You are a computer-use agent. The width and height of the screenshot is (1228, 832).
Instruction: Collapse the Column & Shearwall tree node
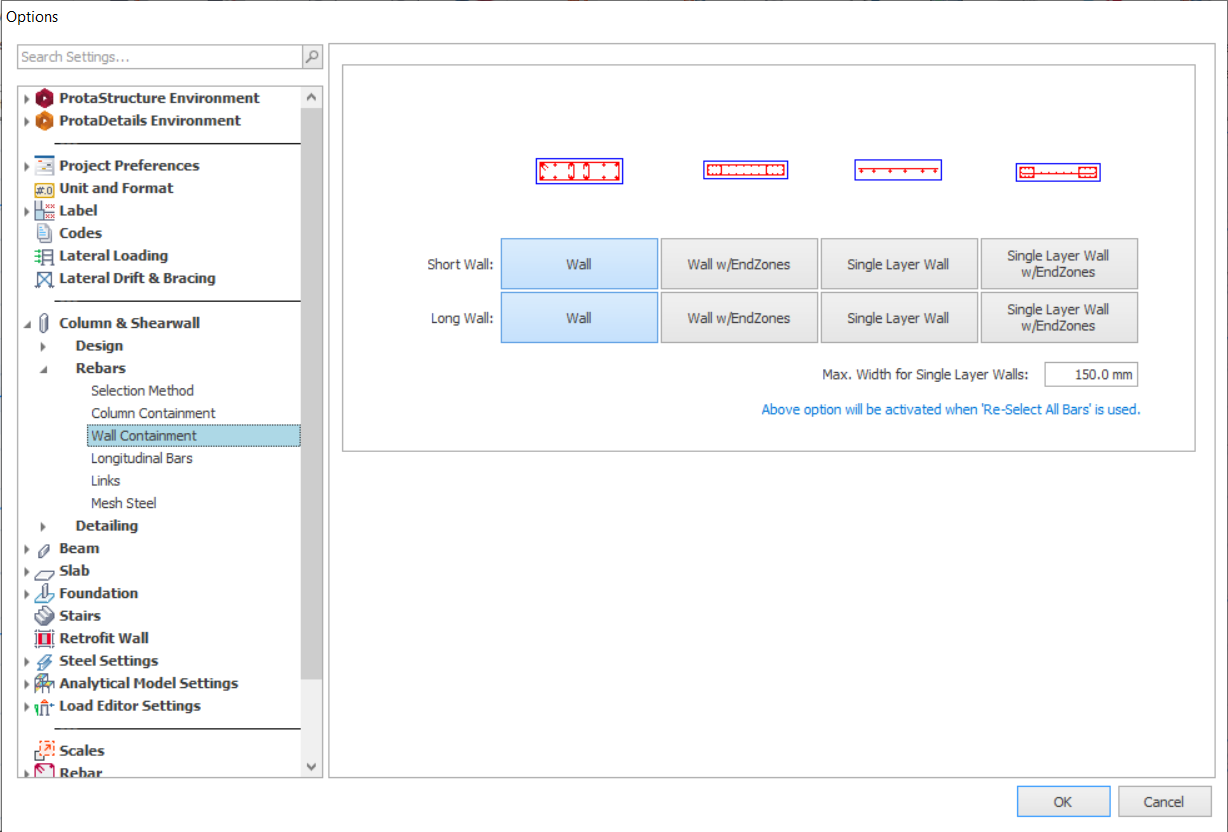coord(27,324)
